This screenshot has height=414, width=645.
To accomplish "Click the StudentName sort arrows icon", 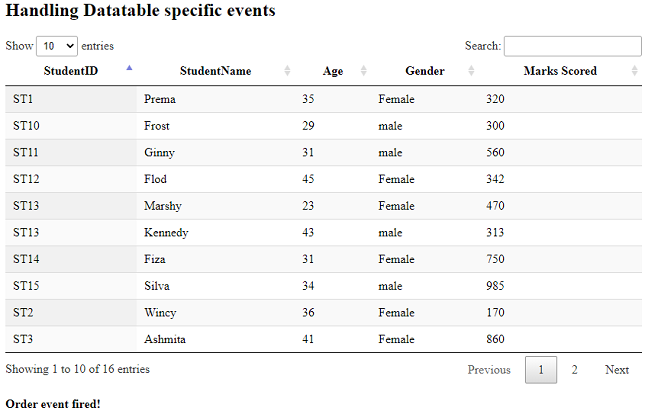I will click(x=287, y=71).
